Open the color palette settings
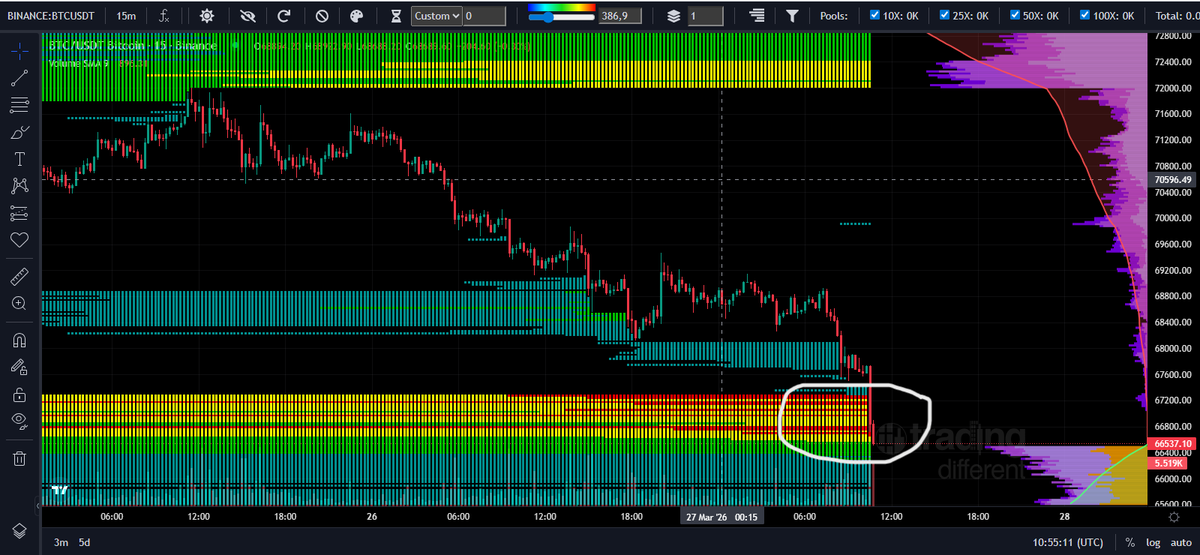This screenshot has width=1200, height=555. 358,16
